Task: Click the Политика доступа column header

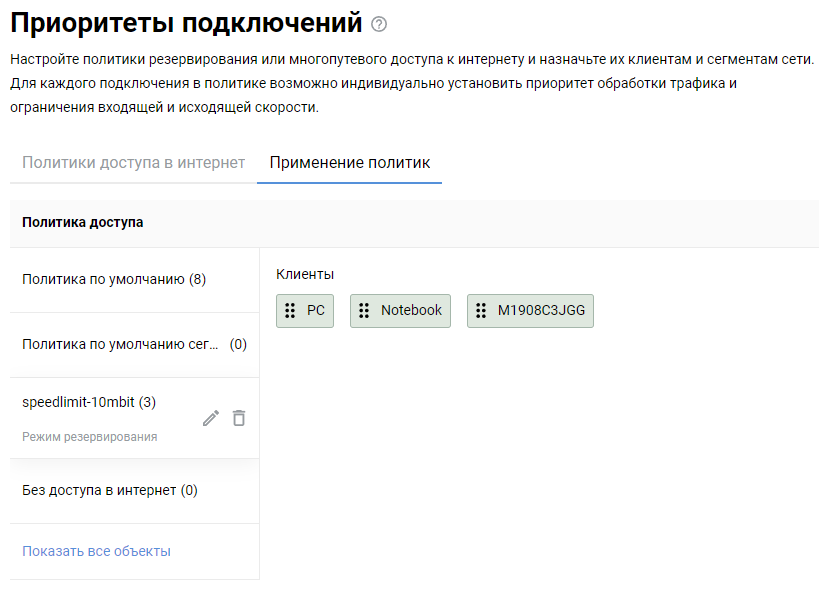Action: pos(82,222)
